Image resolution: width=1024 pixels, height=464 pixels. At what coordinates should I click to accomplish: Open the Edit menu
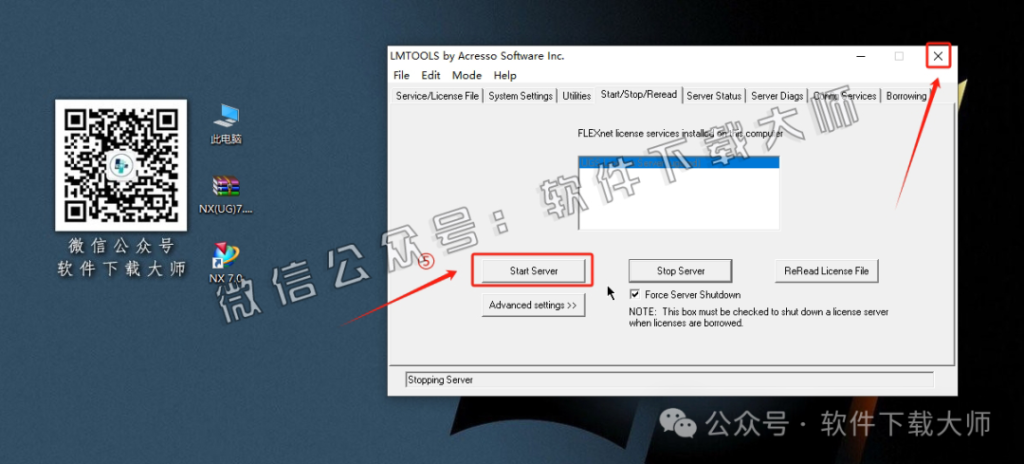[430, 75]
